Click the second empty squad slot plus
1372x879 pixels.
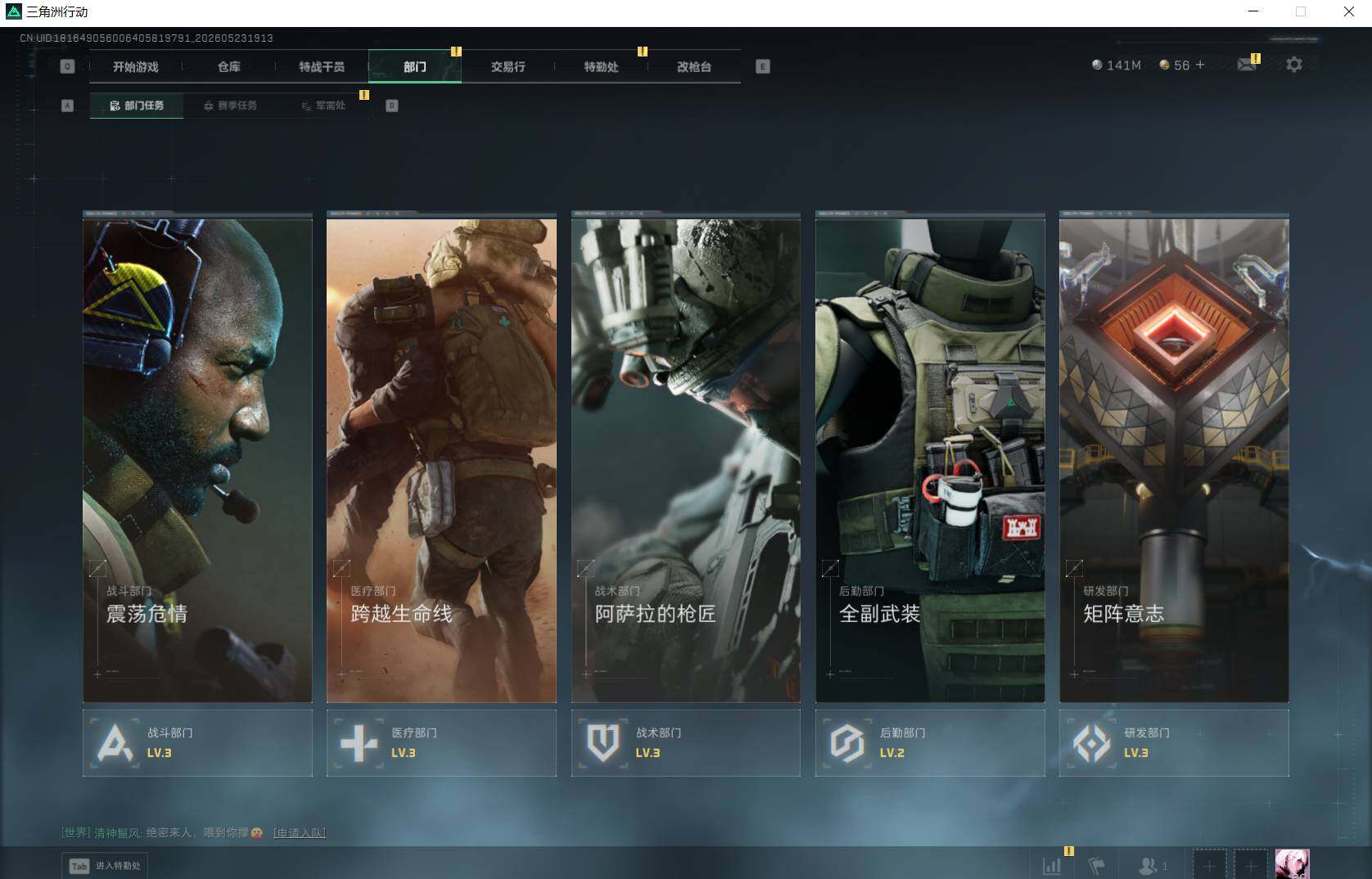point(1251,865)
